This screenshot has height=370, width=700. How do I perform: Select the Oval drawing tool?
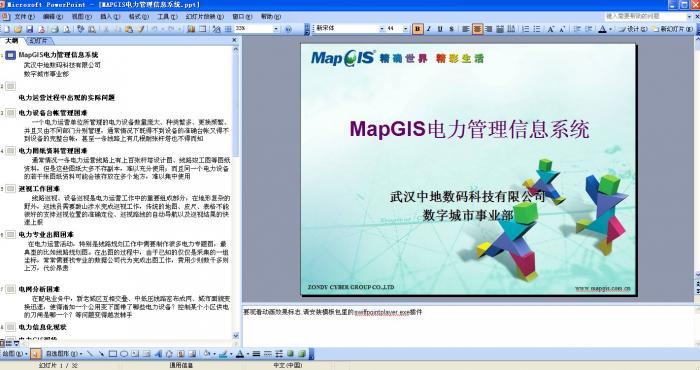[x=124, y=354]
